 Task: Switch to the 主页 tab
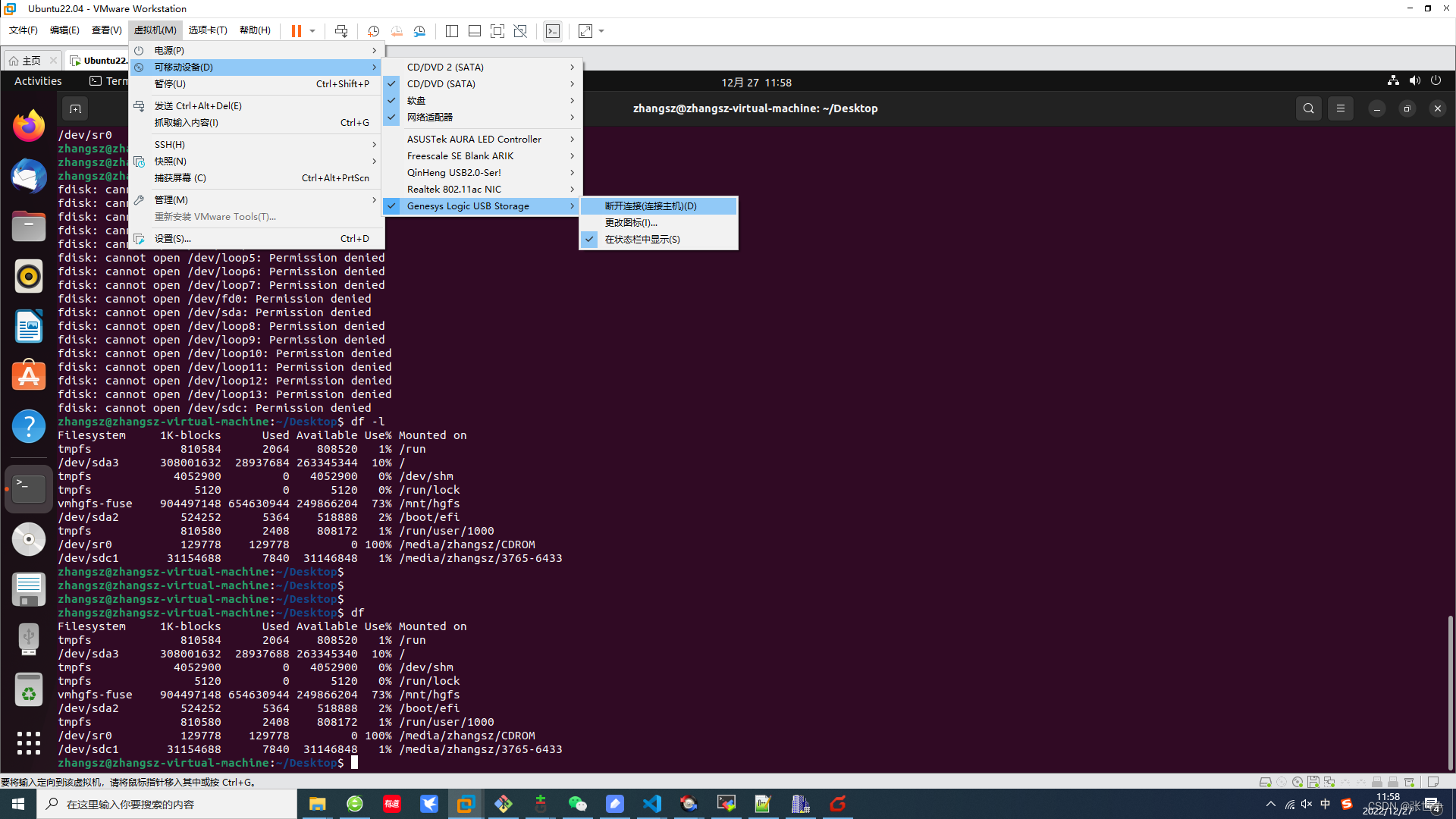(x=30, y=60)
